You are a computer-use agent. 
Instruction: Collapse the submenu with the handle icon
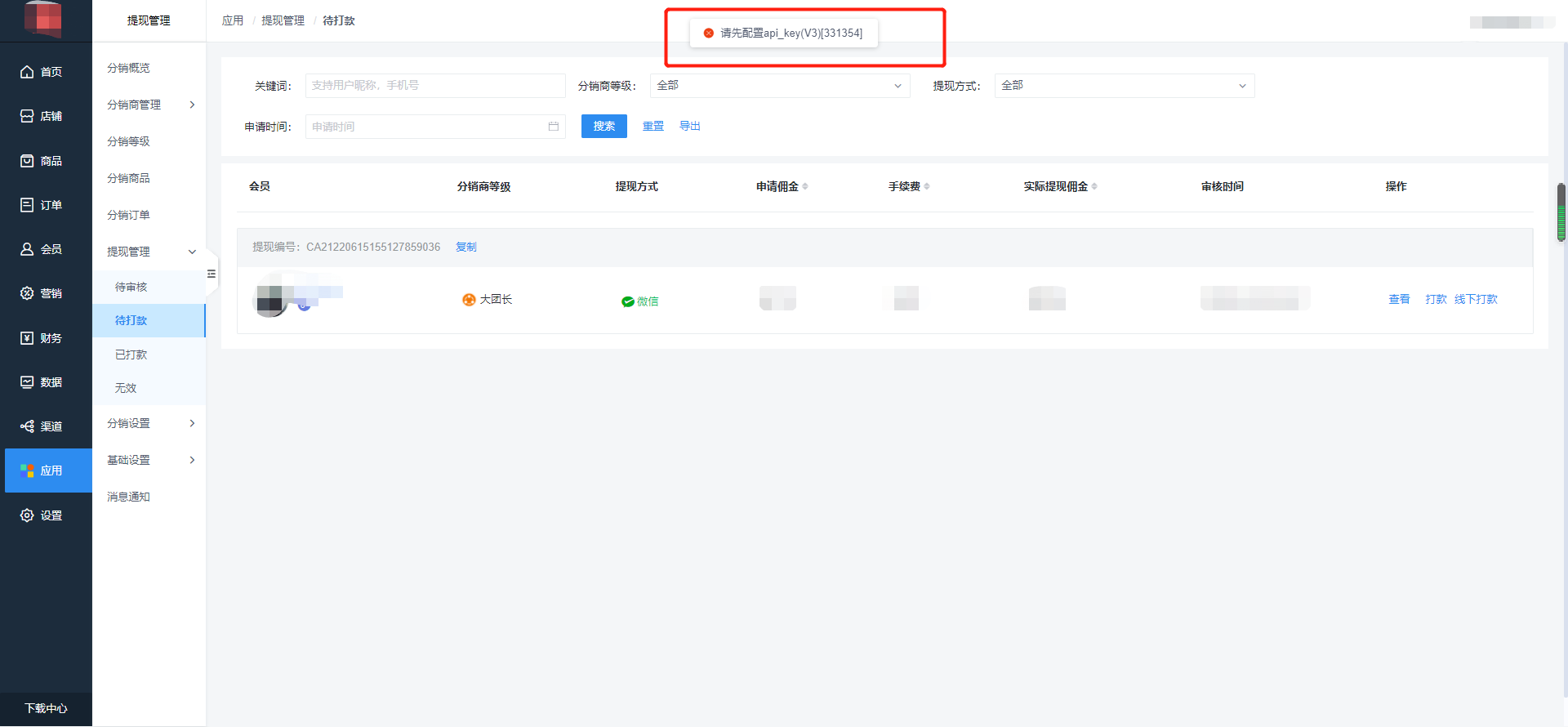212,274
